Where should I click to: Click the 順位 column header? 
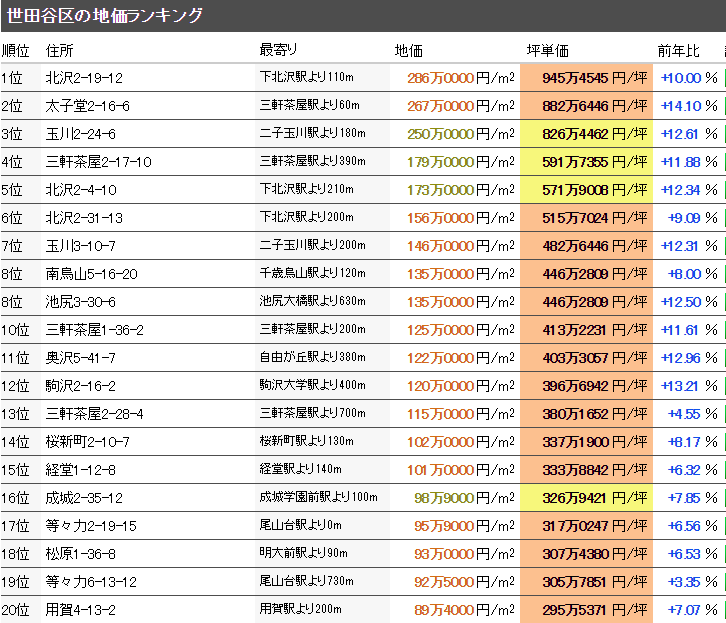point(16,51)
